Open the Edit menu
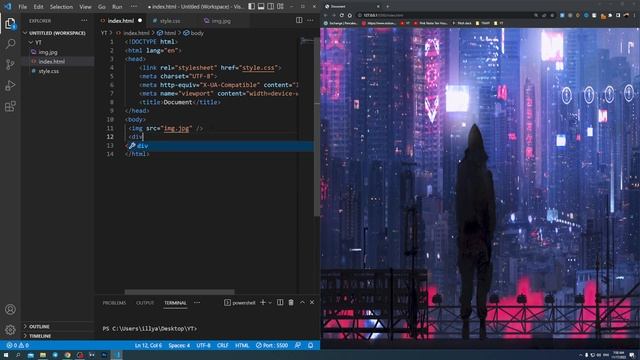 [x=38, y=7]
